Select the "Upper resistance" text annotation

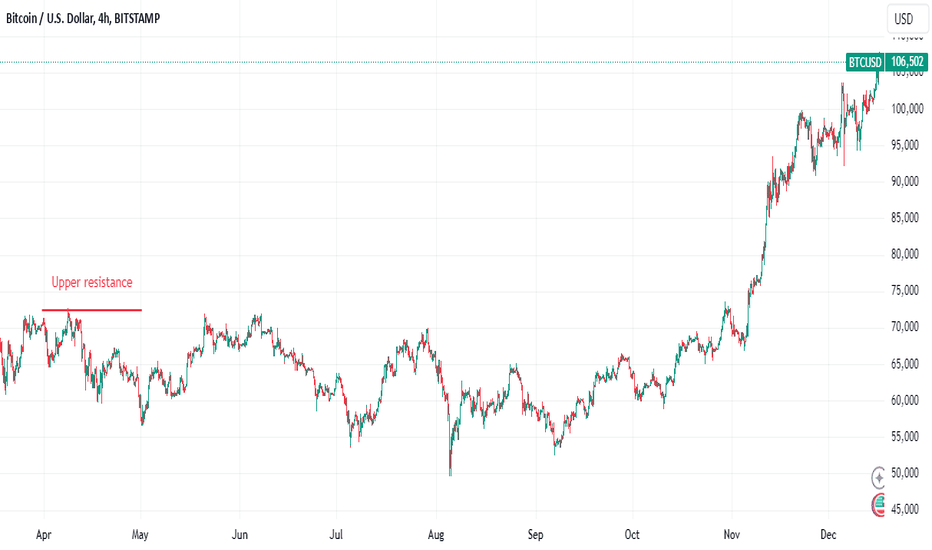92,282
